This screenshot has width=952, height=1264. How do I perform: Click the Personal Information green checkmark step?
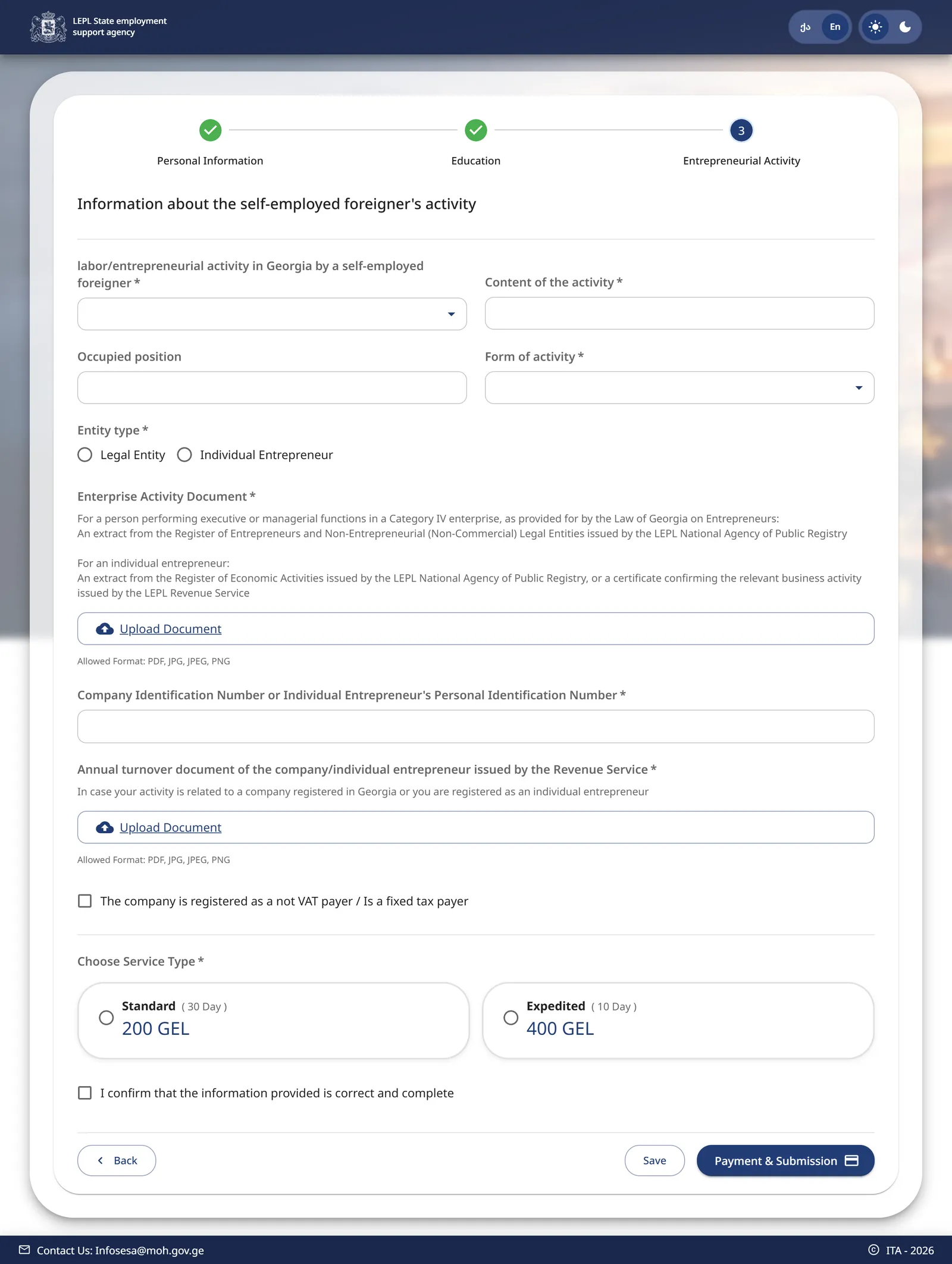(x=210, y=130)
